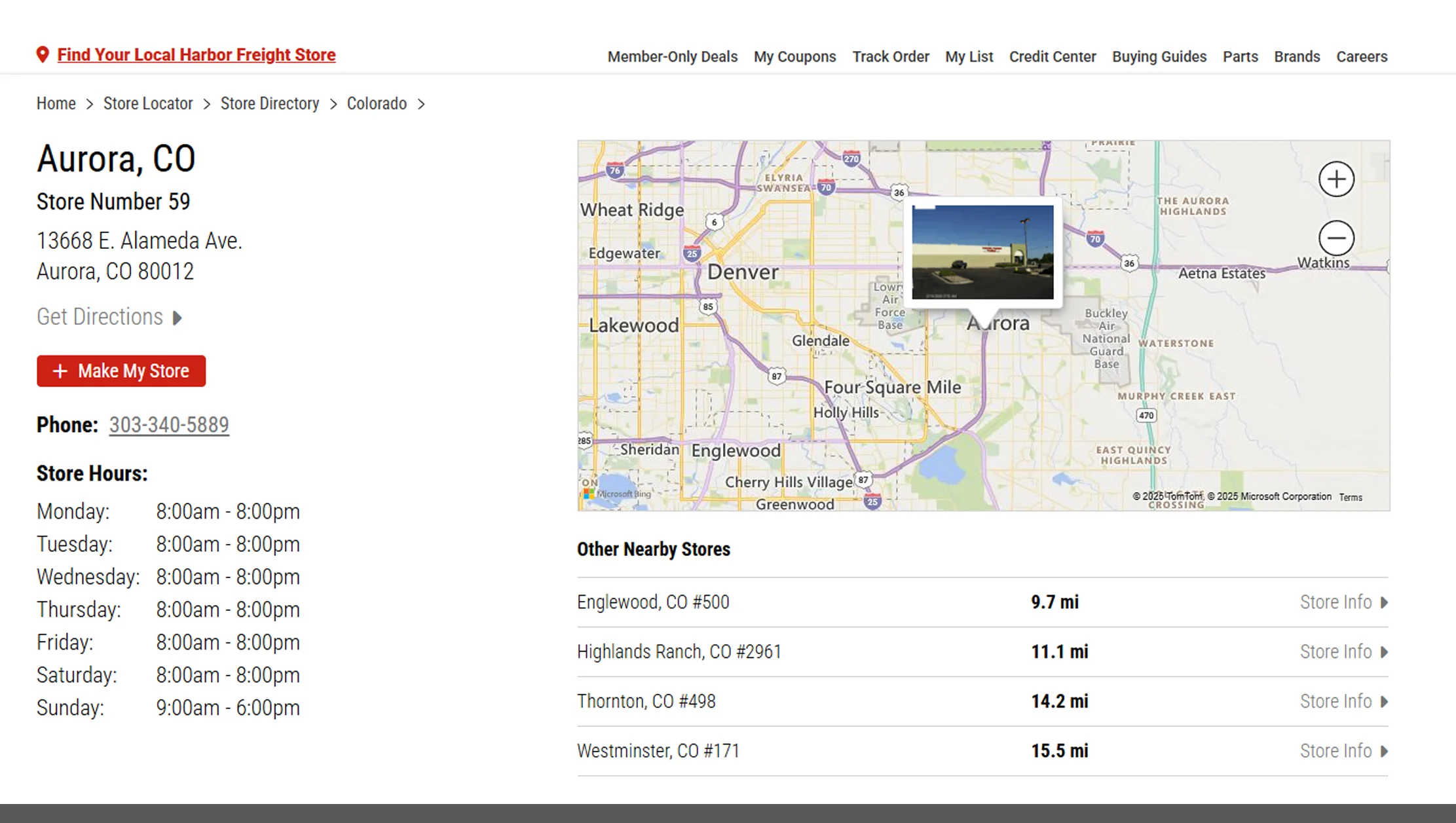
Task: Open Buying Guides in navigation
Action: pos(1159,57)
